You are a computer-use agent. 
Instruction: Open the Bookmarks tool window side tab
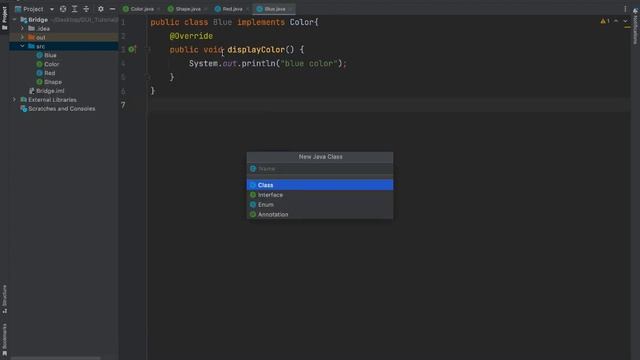coord(4,340)
